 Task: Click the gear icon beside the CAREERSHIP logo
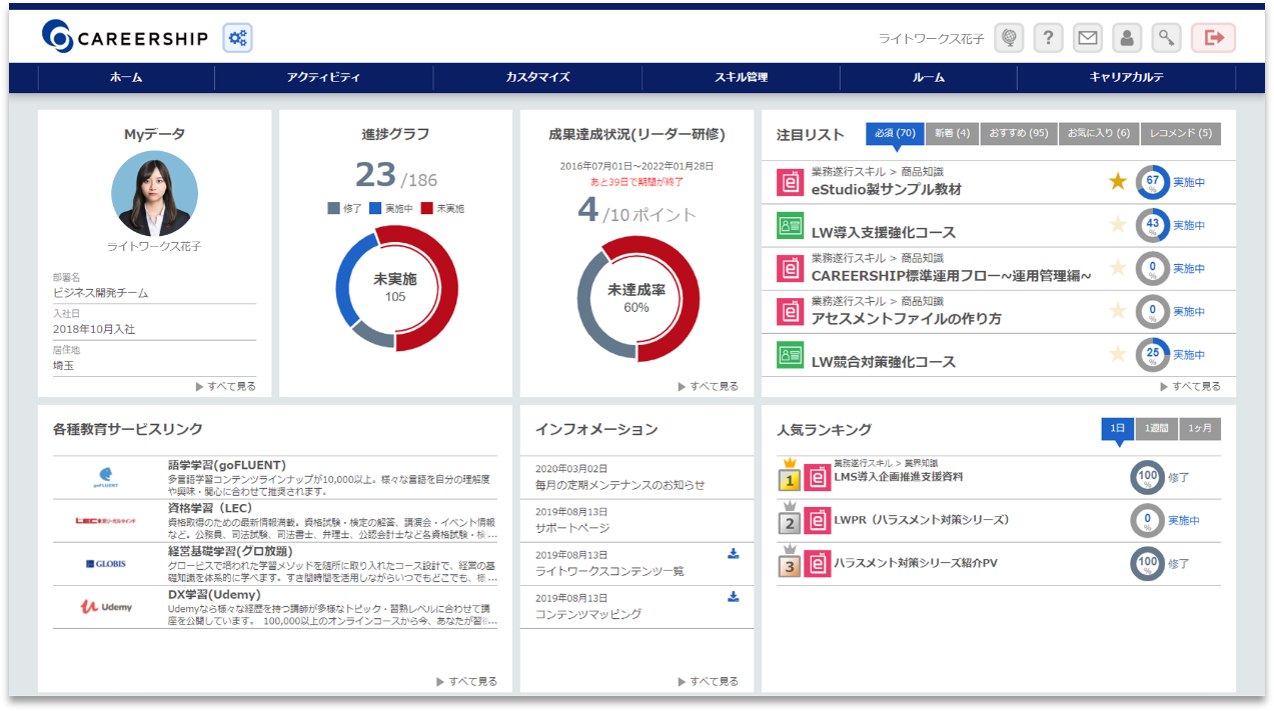point(237,37)
